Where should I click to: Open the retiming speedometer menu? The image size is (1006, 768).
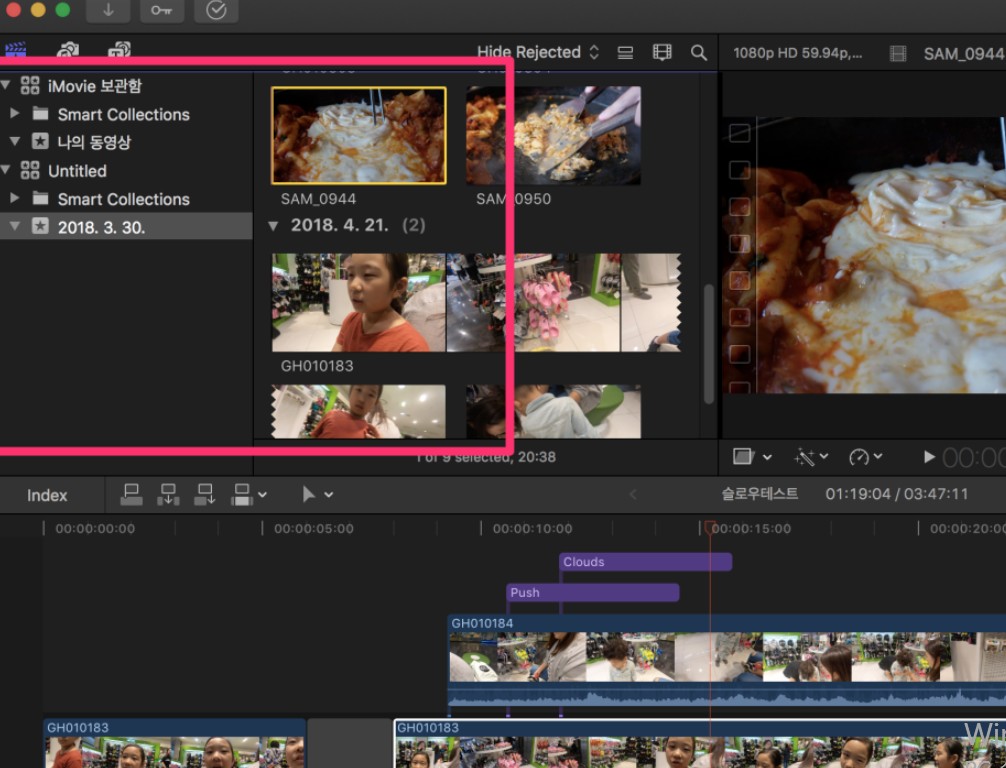coord(858,456)
